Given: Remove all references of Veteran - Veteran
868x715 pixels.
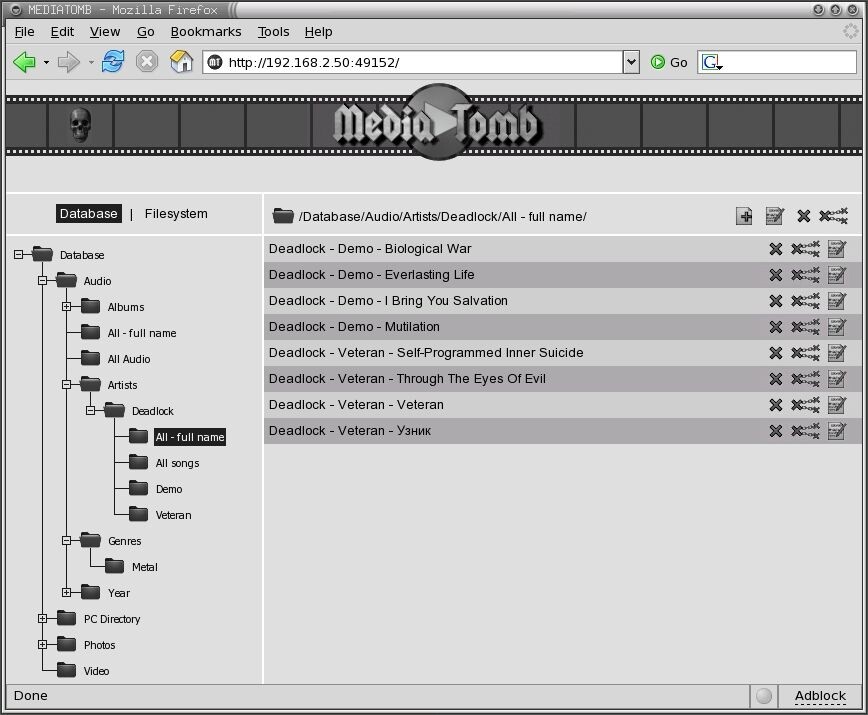Looking at the screenshot, I should [805, 405].
